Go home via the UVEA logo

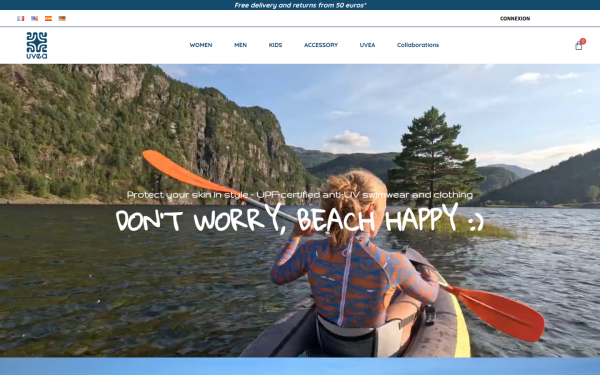(37, 45)
